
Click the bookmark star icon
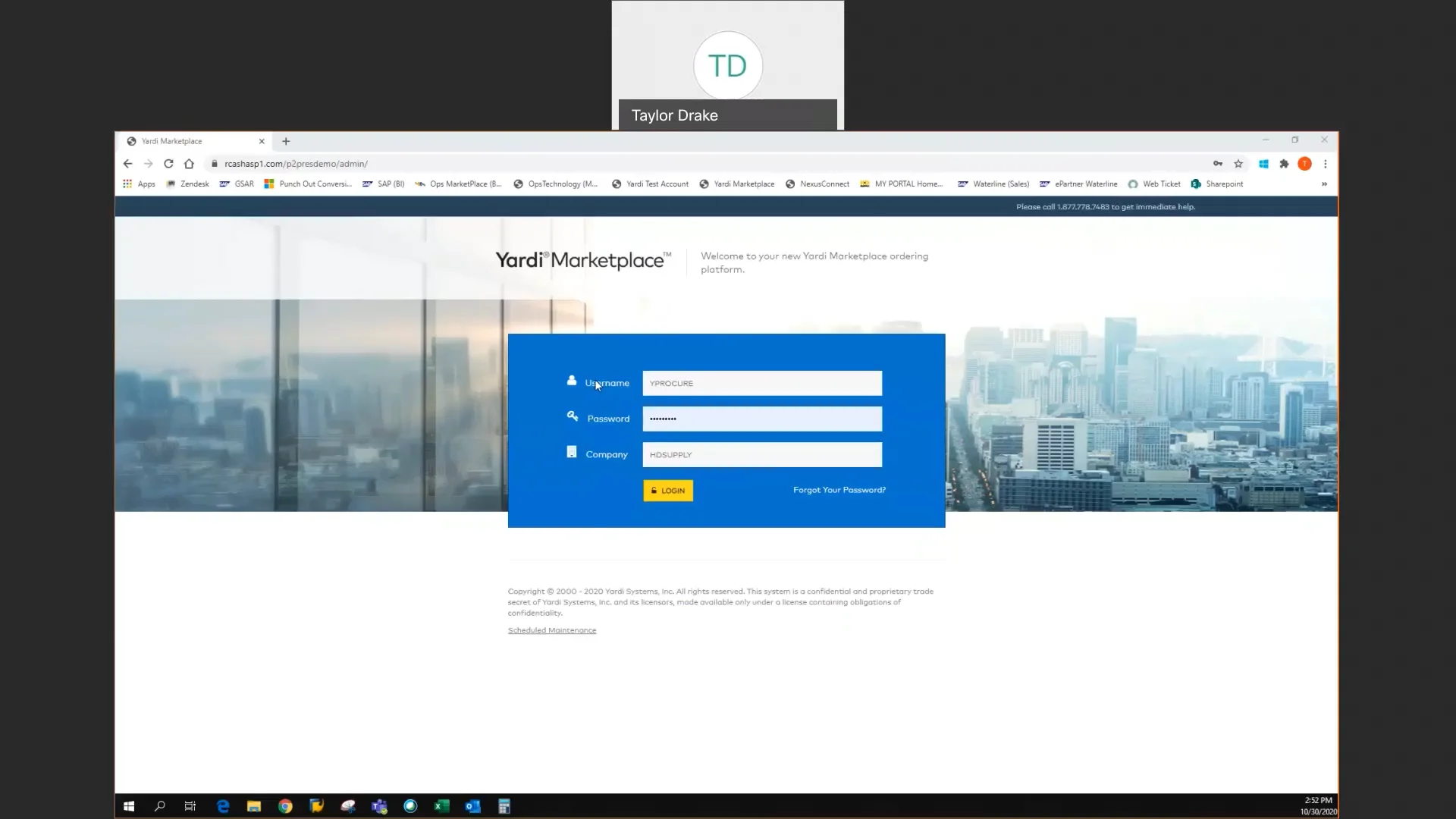point(1238,164)
